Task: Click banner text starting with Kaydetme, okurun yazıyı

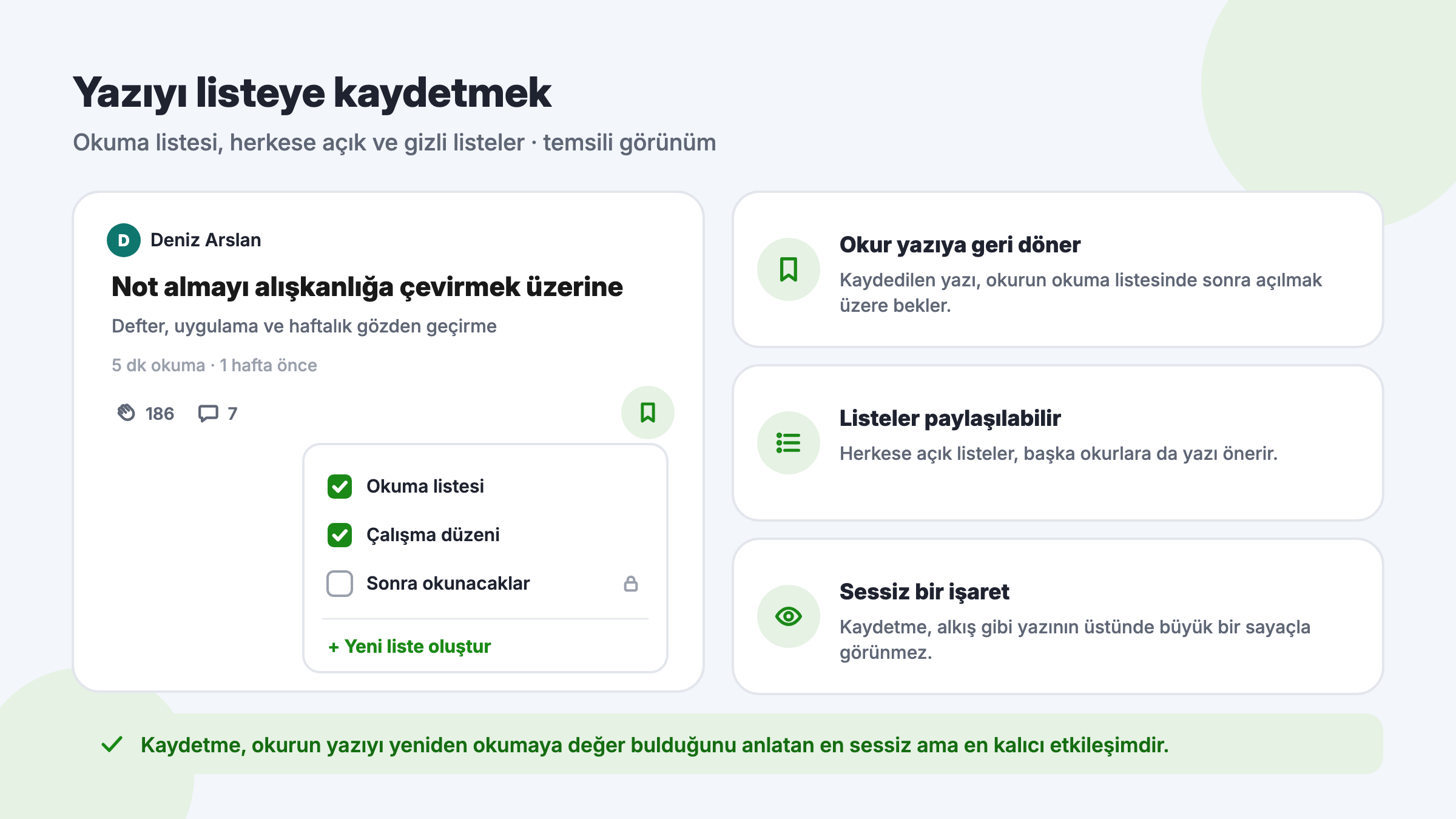Action: click(x=655, y=745)
